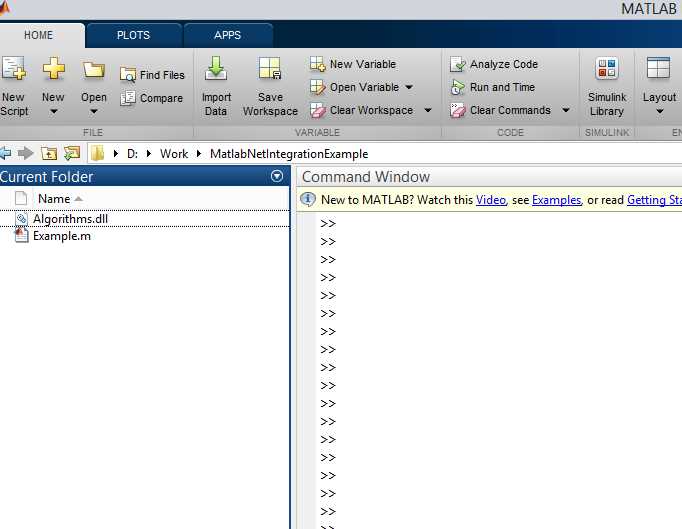
Task: Open Simulink Library
Action: (607, 86)
